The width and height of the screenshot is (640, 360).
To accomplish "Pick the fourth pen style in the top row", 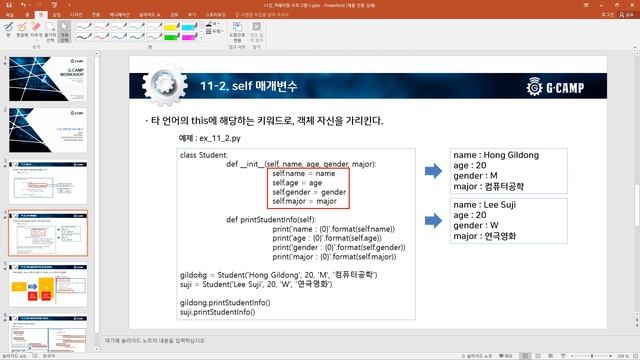I will [x=136, y=27].
